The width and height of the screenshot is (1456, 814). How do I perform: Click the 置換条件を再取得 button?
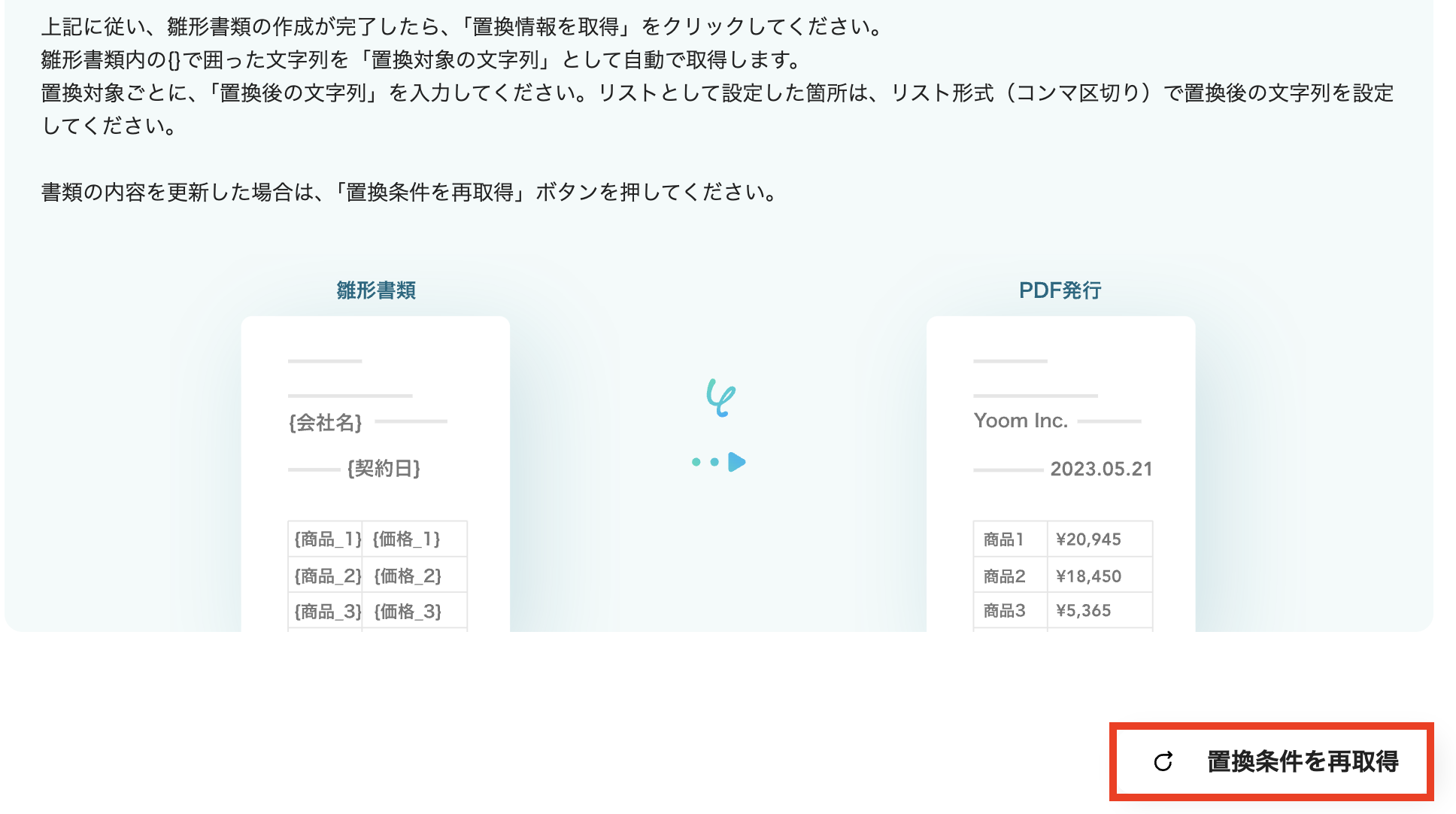coord(1271,761)
